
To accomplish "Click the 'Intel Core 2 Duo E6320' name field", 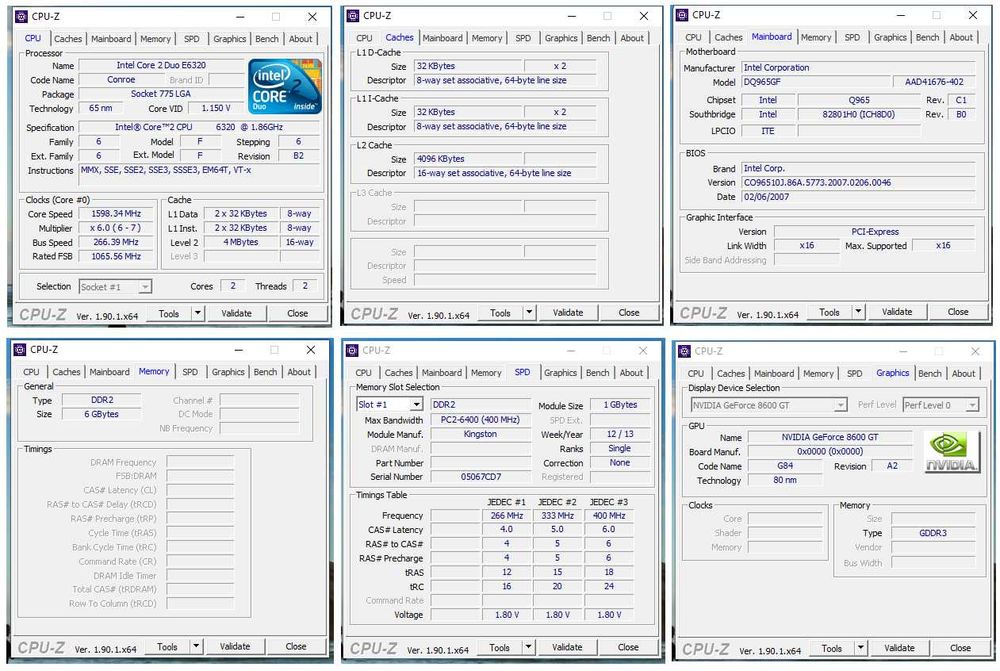I will coord(161,65).
